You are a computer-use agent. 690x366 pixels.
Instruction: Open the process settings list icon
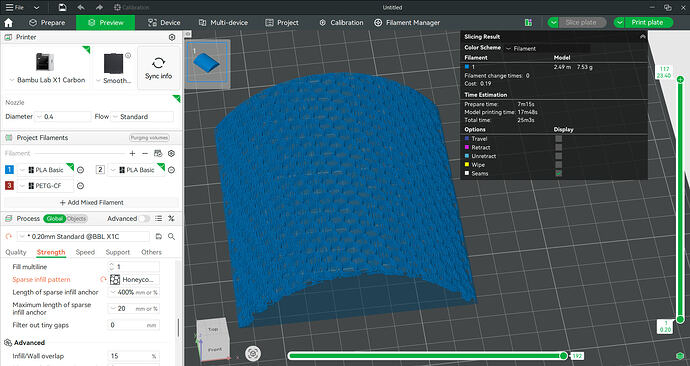(x=158, y=218)
